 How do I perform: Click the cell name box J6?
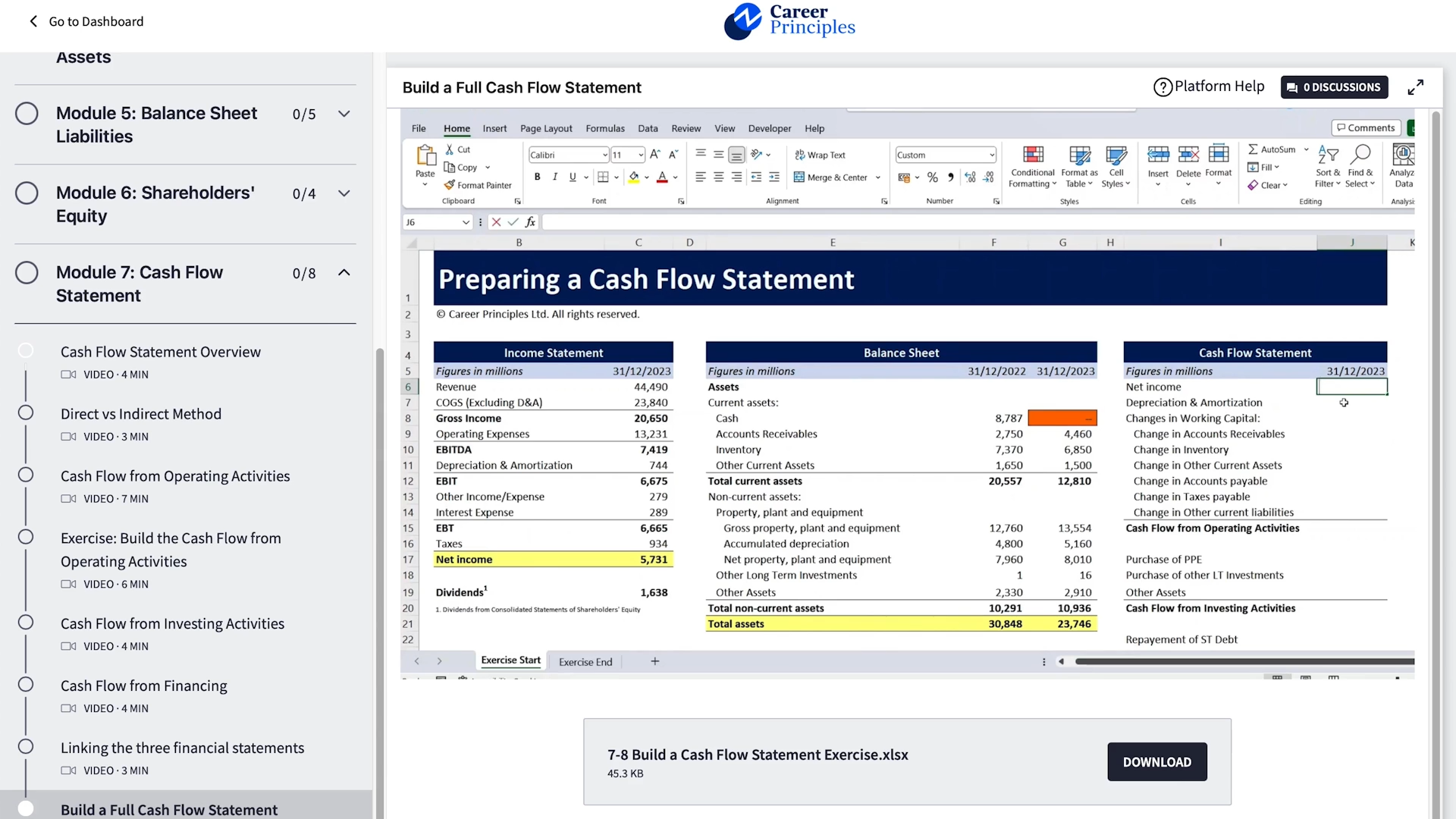click(x=438, y=222)
